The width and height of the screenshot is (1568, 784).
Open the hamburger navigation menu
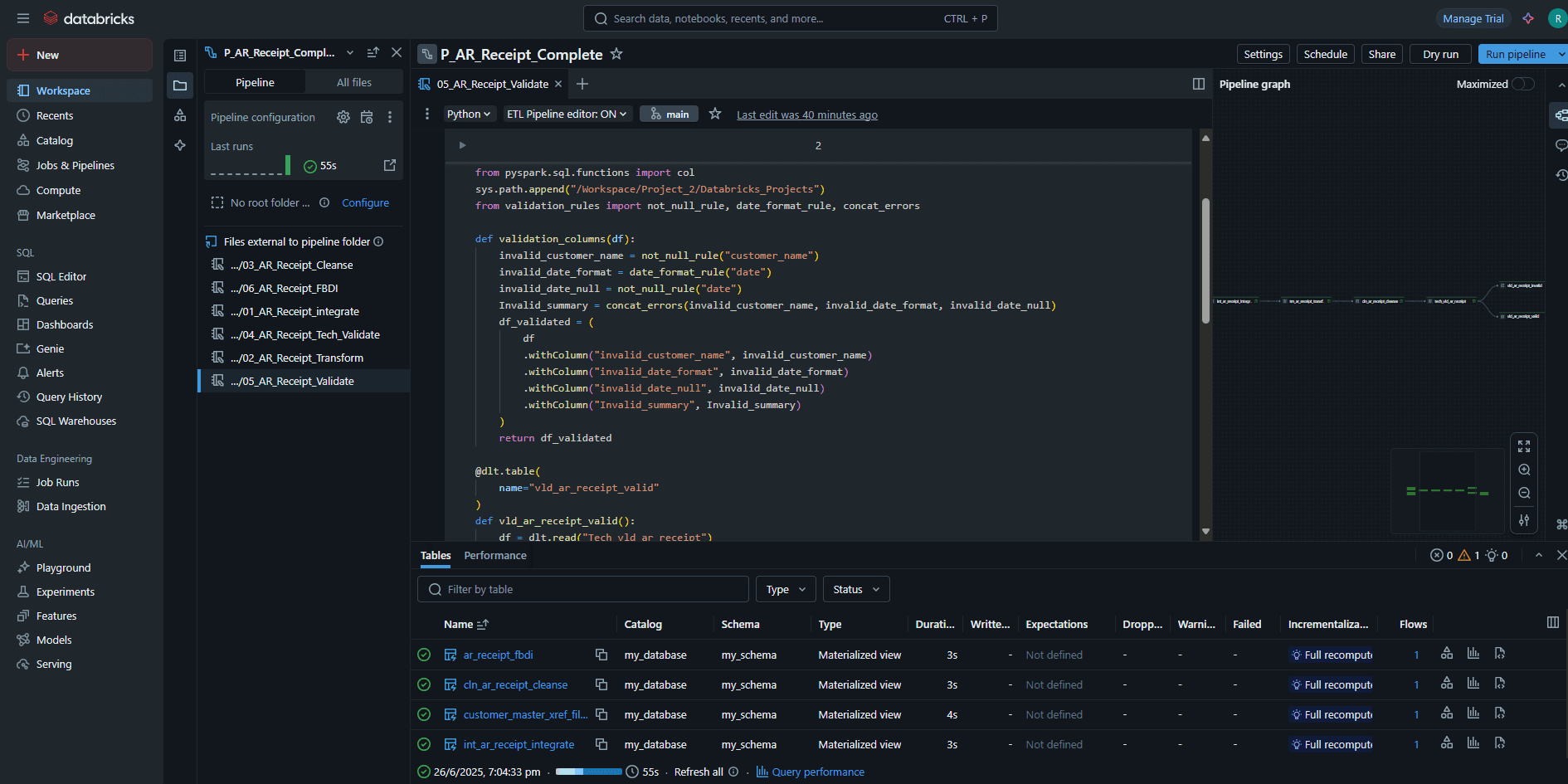[x=23, y=18]
